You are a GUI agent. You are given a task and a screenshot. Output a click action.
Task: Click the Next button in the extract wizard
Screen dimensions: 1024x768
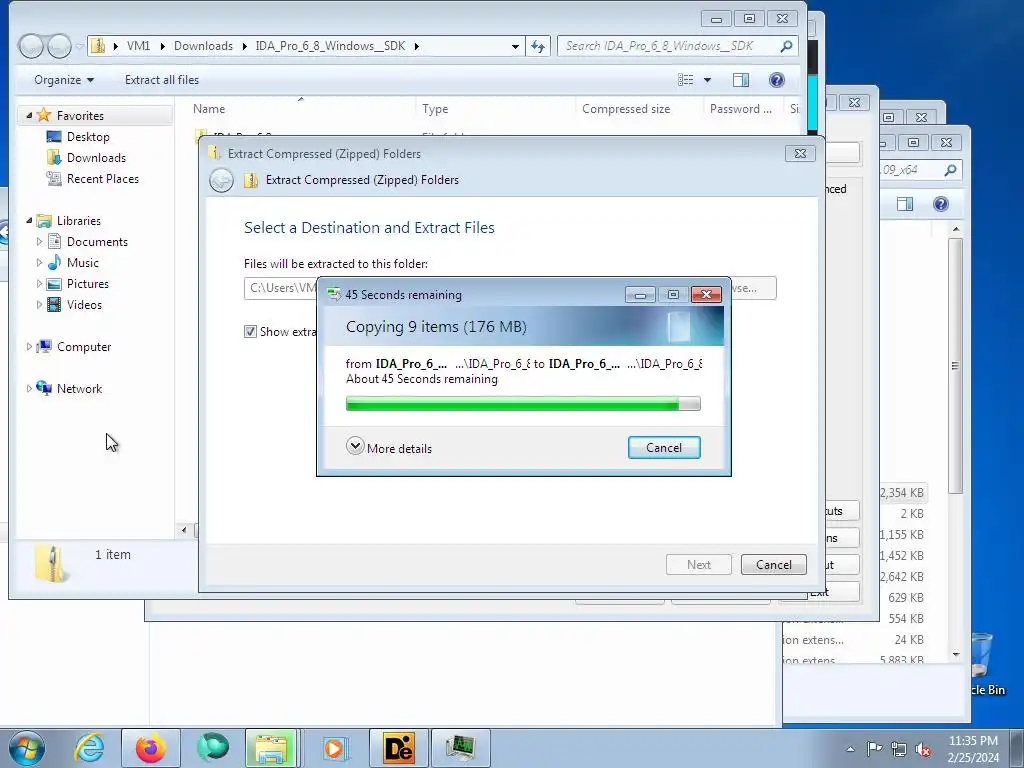click(x=698, y=564)
